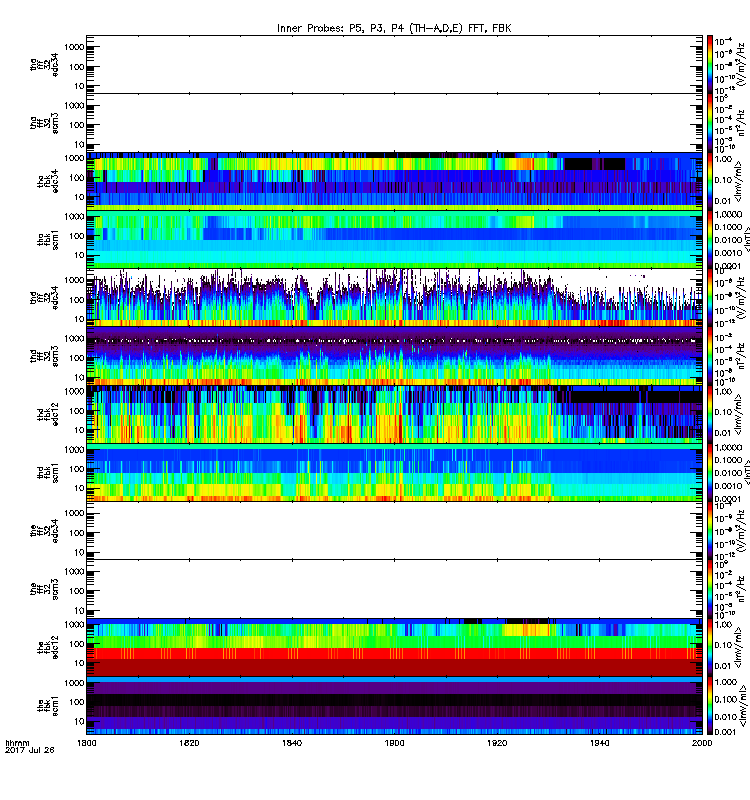Select the 'tha fff 32 scm3' panel label

coord(44,123)
